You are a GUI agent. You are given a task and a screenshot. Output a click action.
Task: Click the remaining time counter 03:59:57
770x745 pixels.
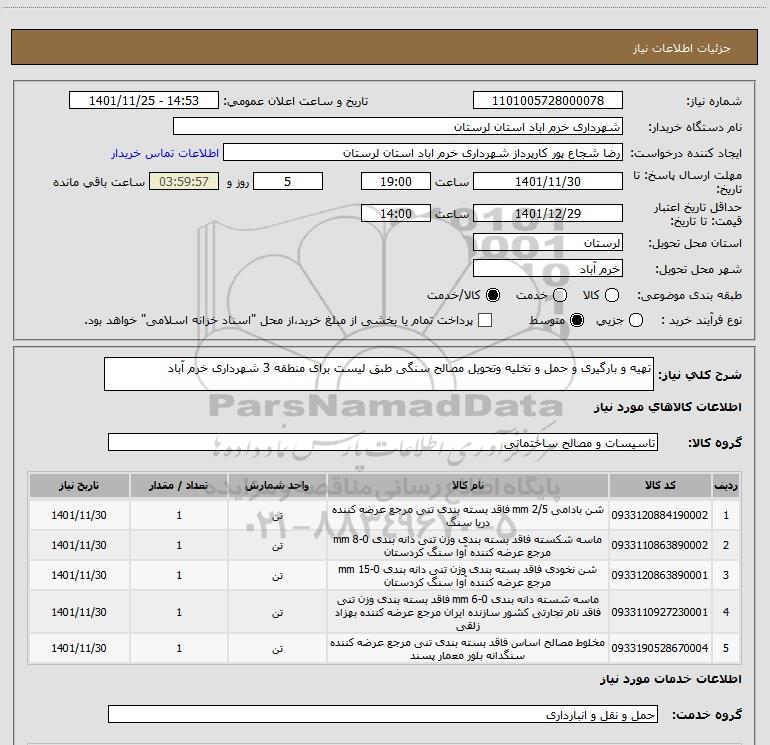click(x=184, y=182)
